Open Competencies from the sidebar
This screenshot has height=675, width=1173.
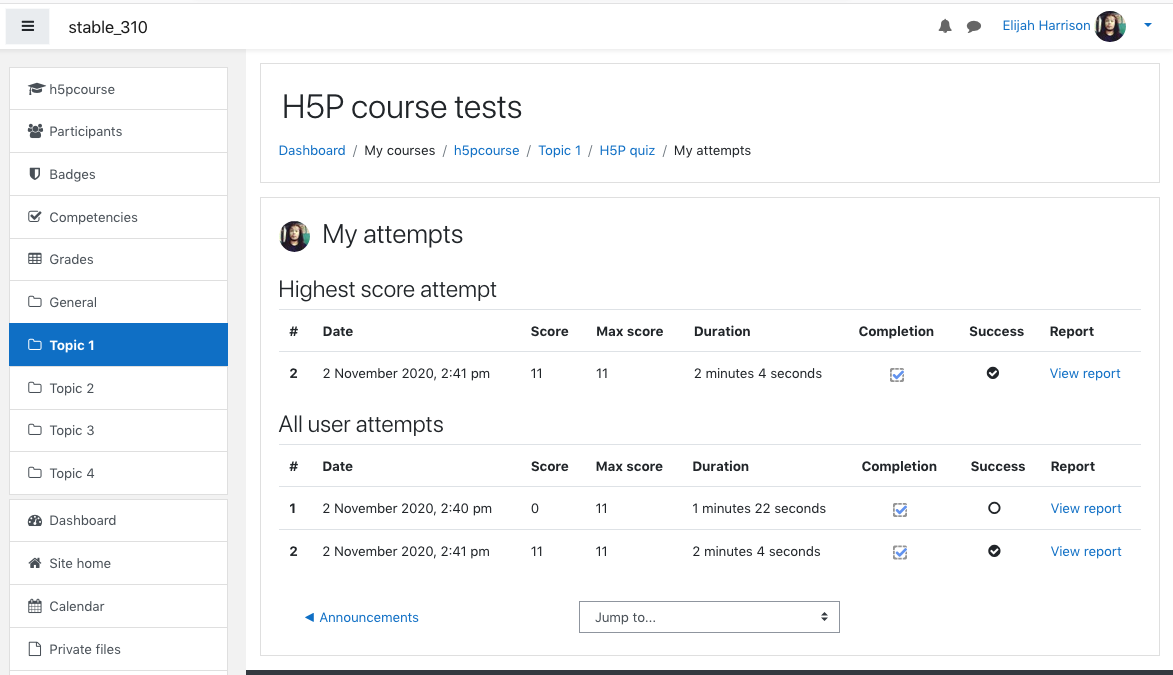point(118,217)
